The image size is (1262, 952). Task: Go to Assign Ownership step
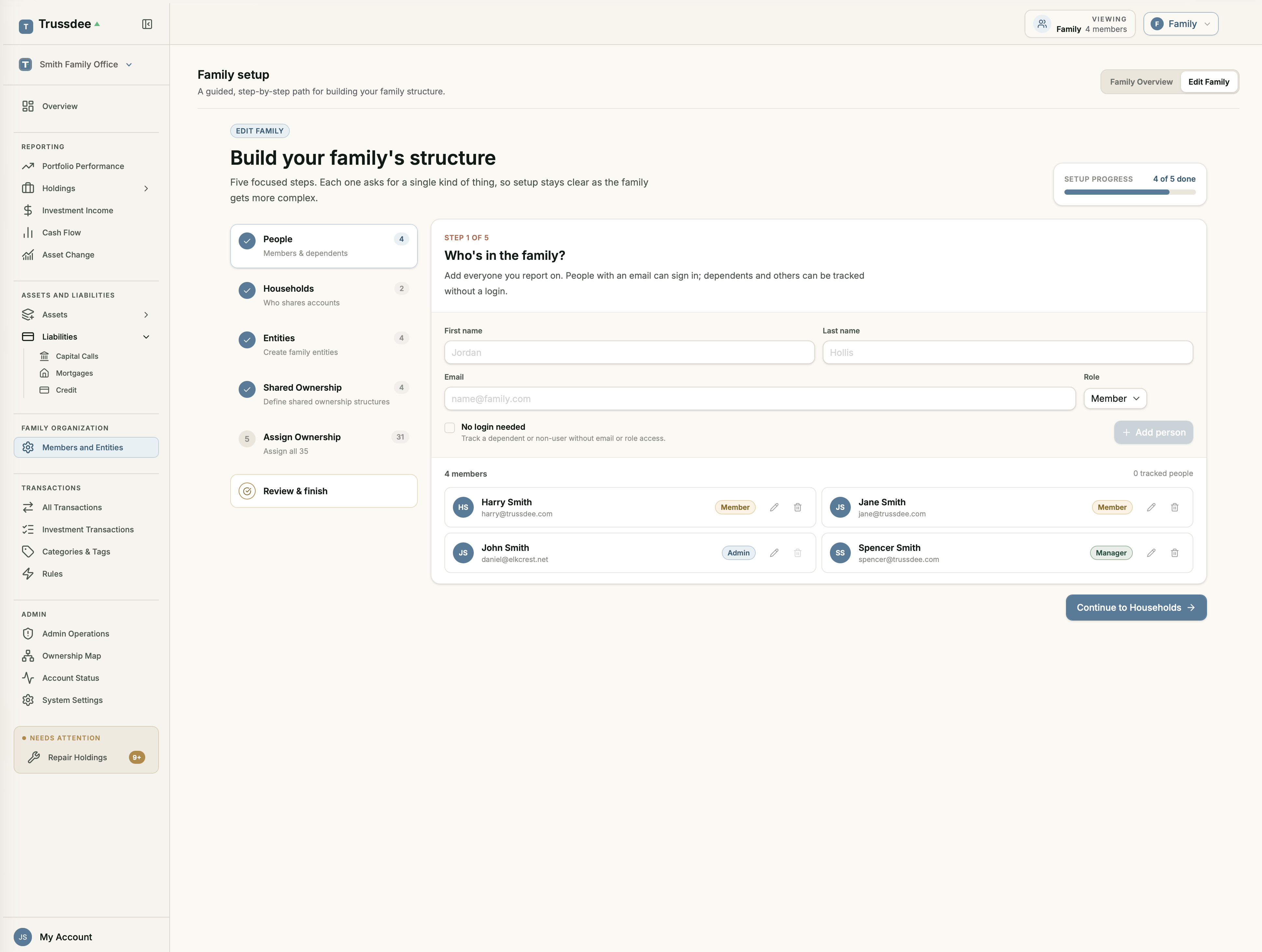click(324, 444)
